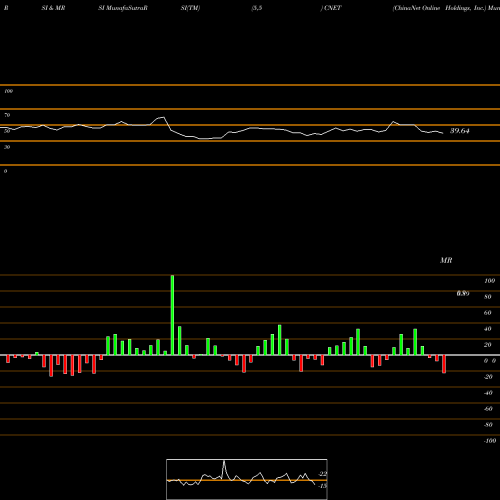Click the MR panel title label
Viewport: 500px width, 500px height.
[446, 260]
